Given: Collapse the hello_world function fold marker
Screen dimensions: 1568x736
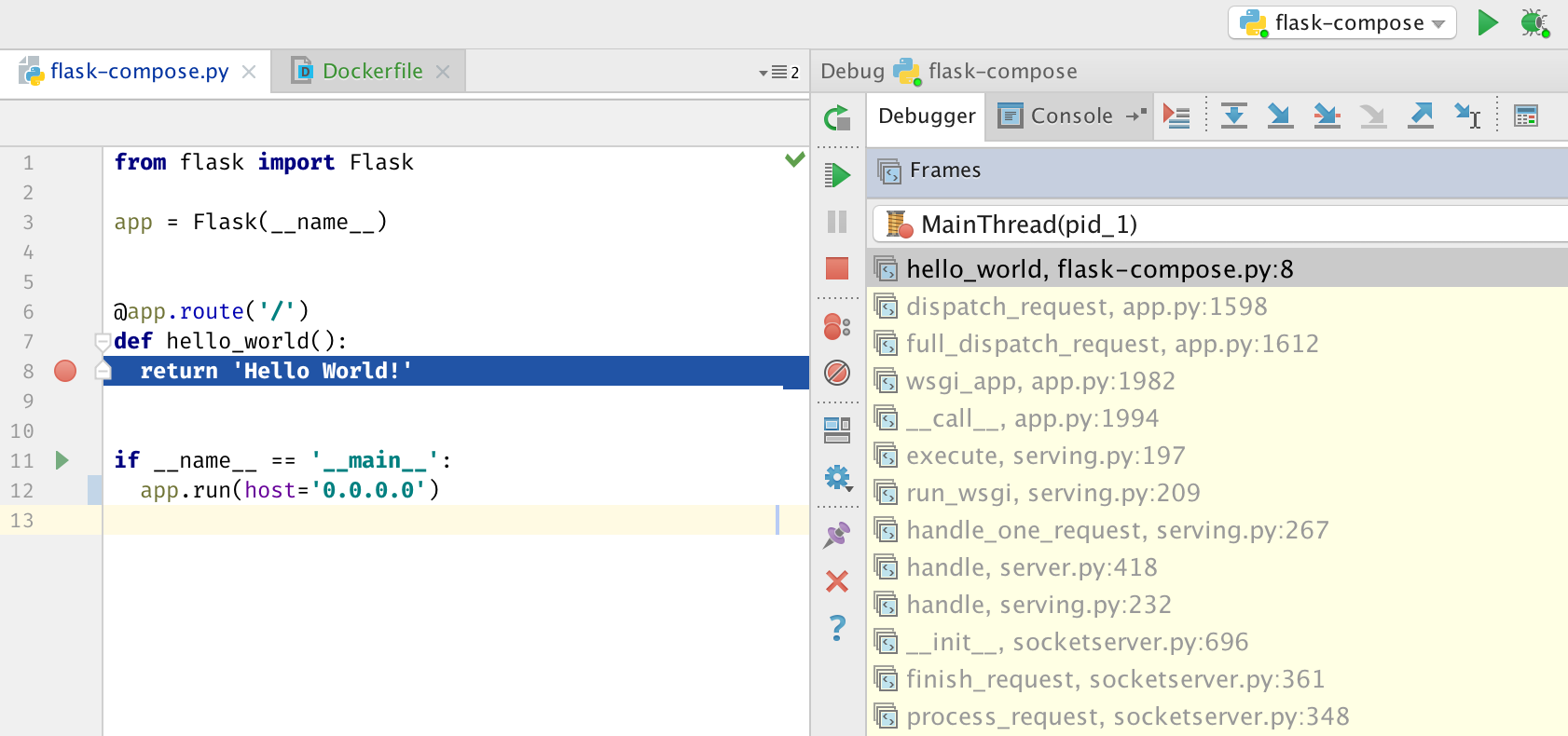Looking at the screenshot, I should pos(103,341).
